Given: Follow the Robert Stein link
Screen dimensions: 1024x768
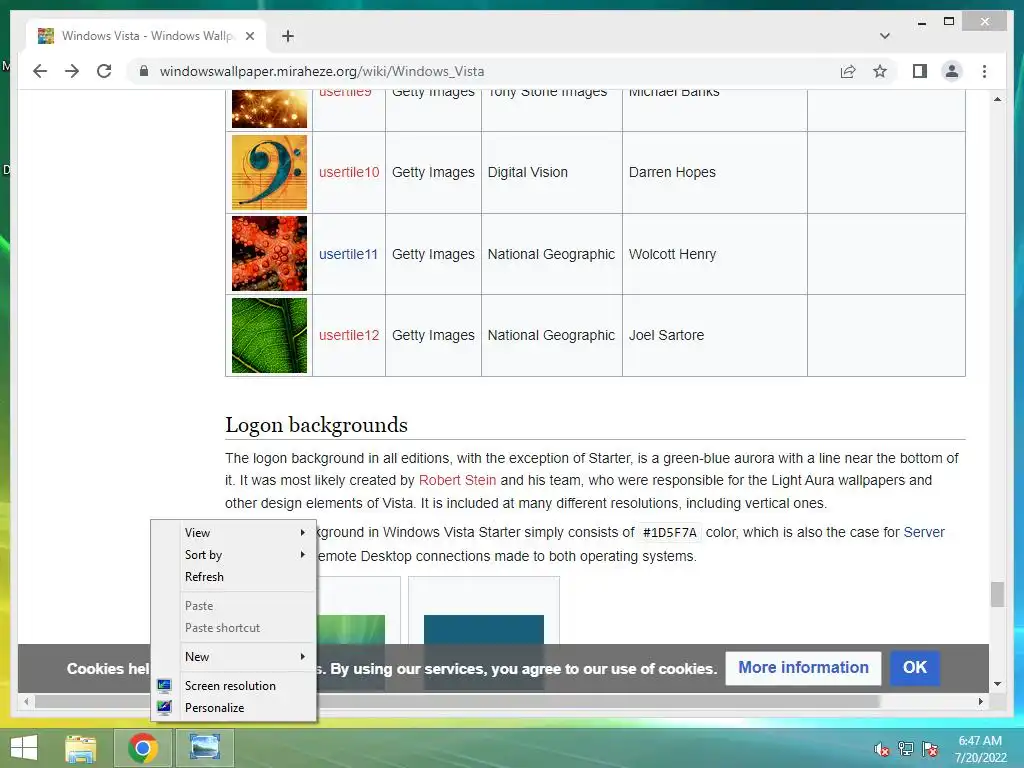Looking at the screenshot, I should click(457, 480).
